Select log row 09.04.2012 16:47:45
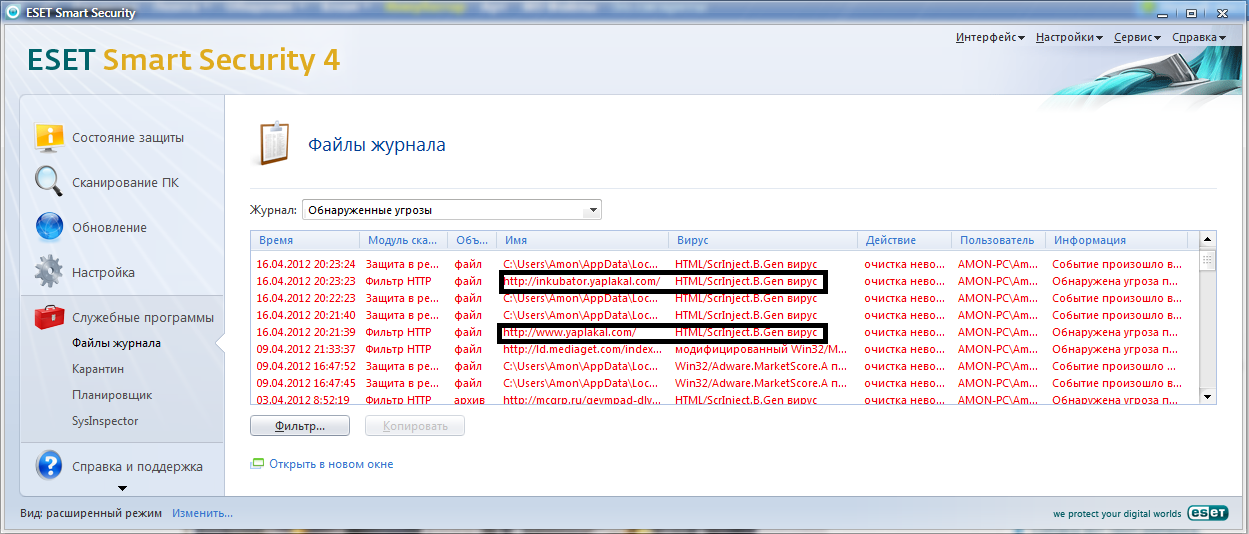The width and height of the screenshot is (1249, 534). (x=724, y=383)
